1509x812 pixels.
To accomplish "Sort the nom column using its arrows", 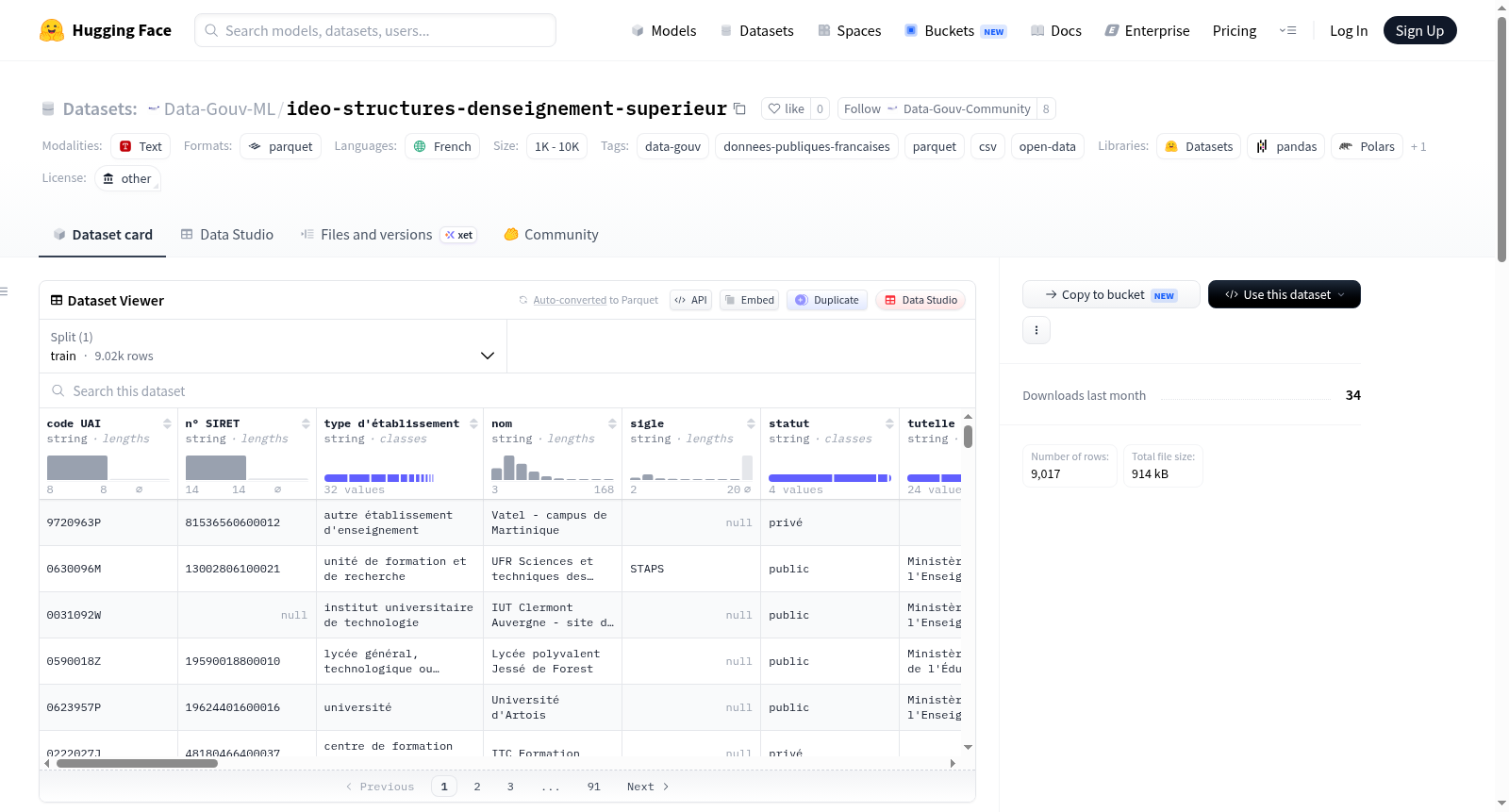I will [x=612, y=423].
